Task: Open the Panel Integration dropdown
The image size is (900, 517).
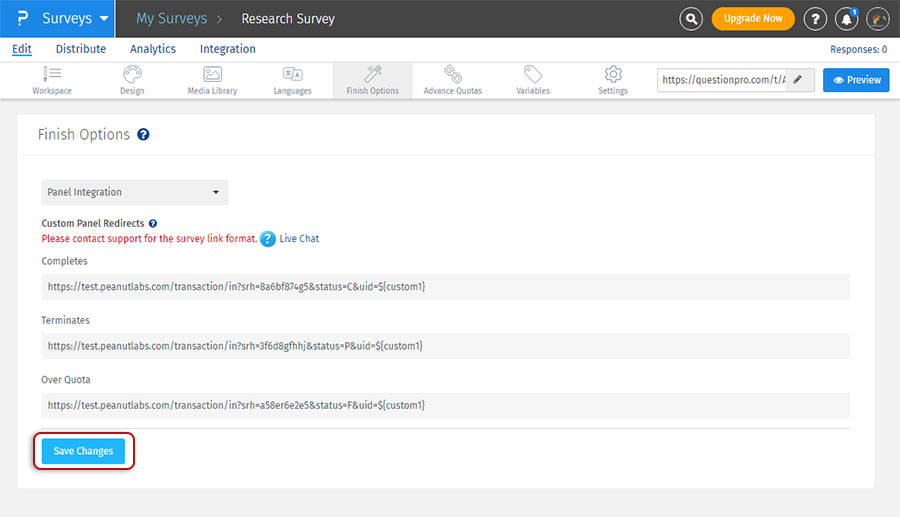Action: [135, 192]
